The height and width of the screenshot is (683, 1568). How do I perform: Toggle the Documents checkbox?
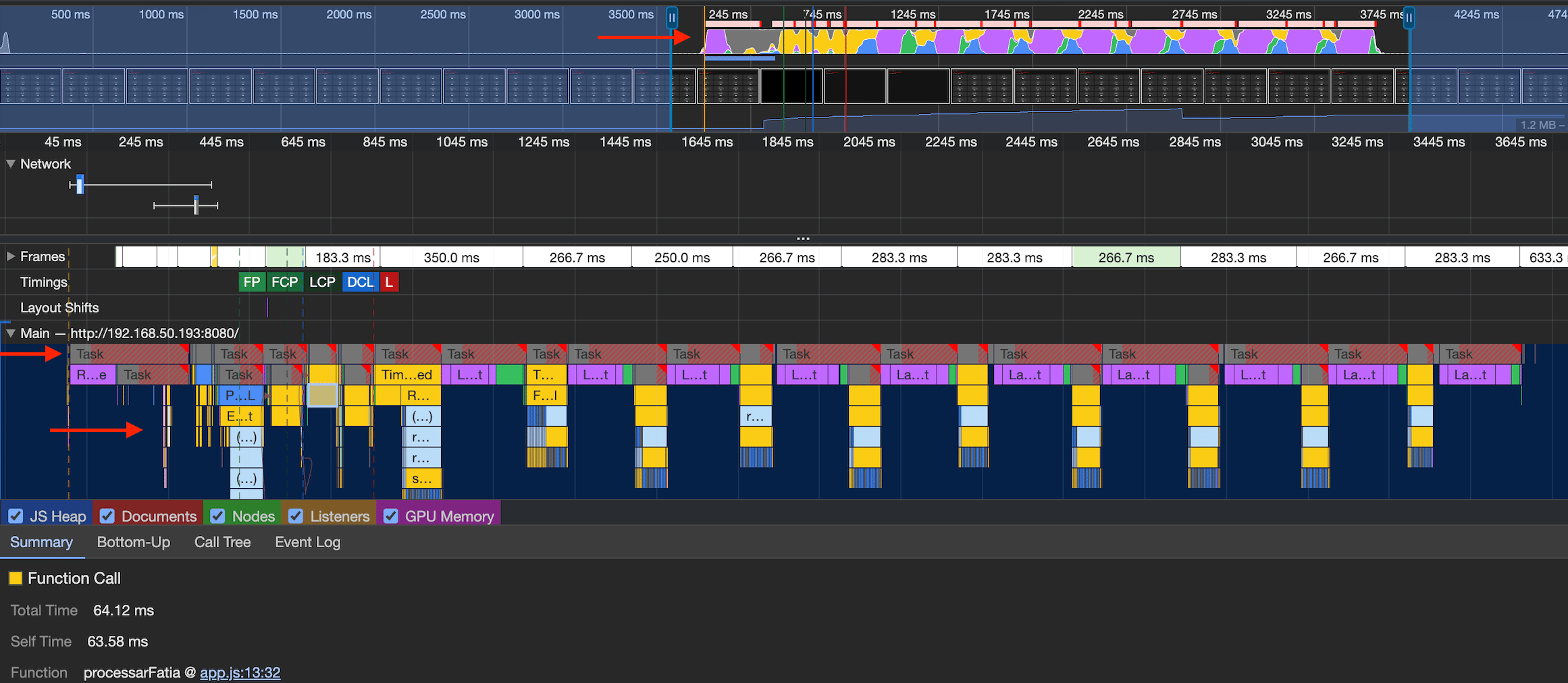(x=107, y=516)
